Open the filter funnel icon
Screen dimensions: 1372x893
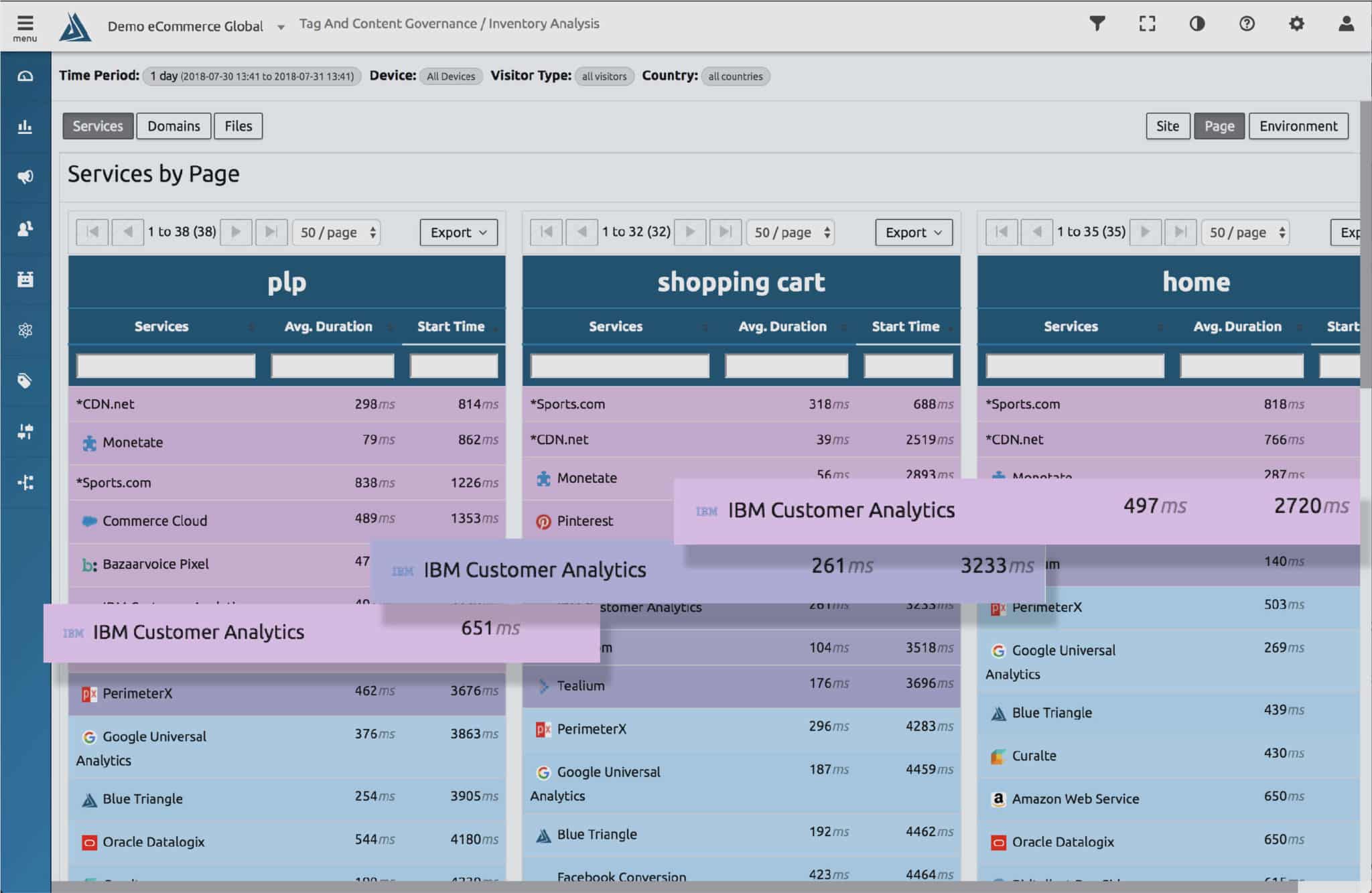point(1097,24)
